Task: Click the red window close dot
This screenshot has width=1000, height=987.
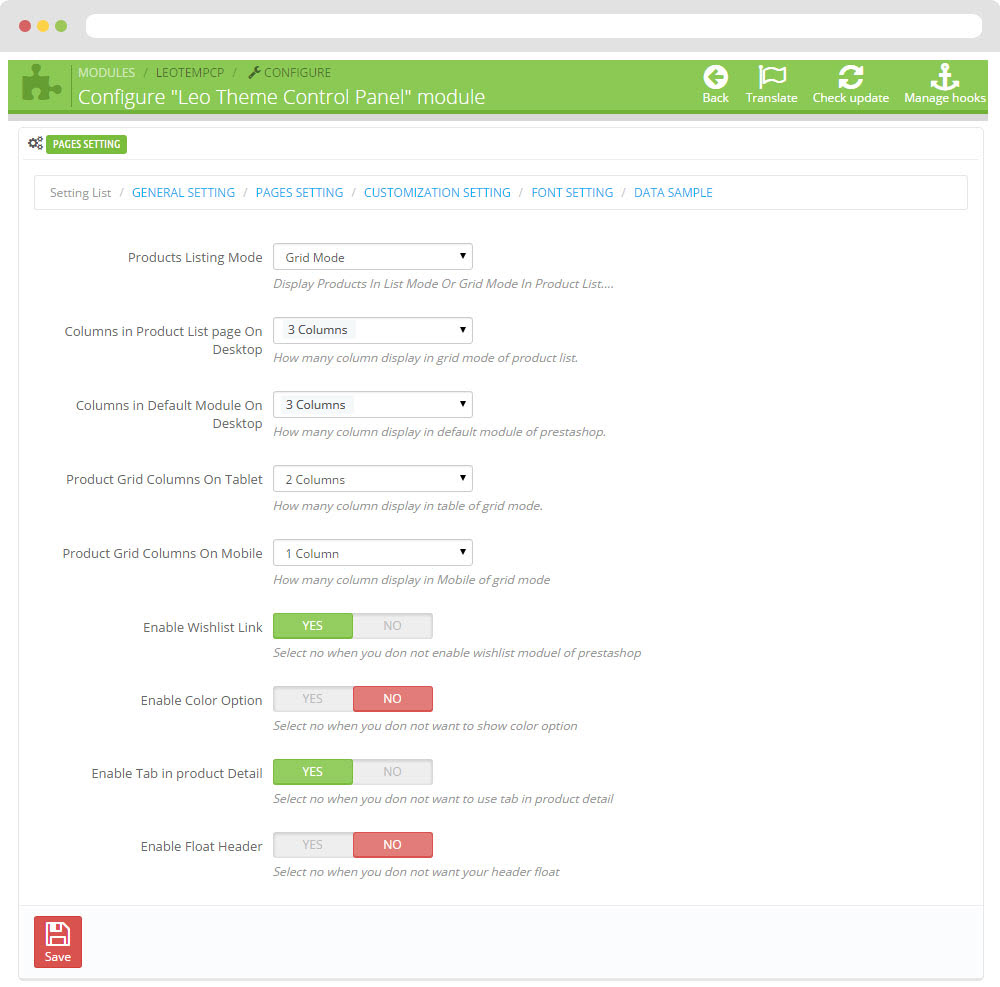Action: (x=25, y=26)
